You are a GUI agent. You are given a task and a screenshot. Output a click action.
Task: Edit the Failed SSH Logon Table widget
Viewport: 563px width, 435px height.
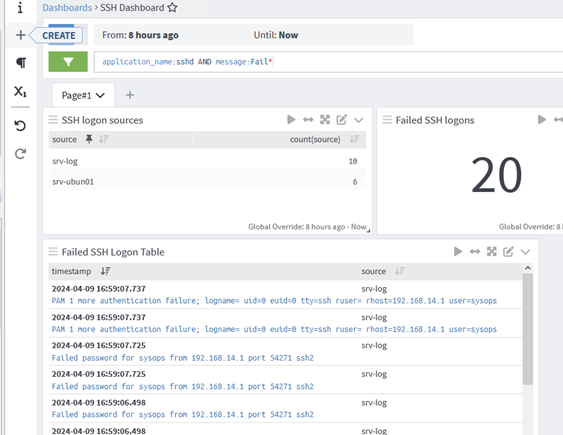(508, 252)
